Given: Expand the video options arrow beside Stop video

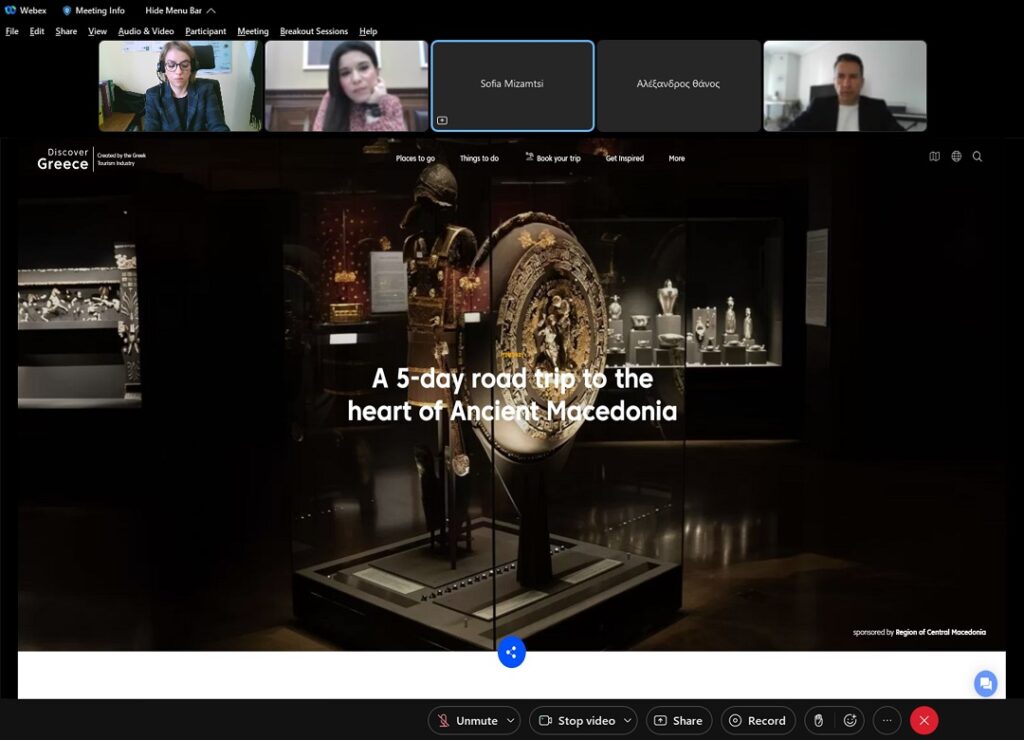Looking at the screenshot, I should [x=627, y=720].
